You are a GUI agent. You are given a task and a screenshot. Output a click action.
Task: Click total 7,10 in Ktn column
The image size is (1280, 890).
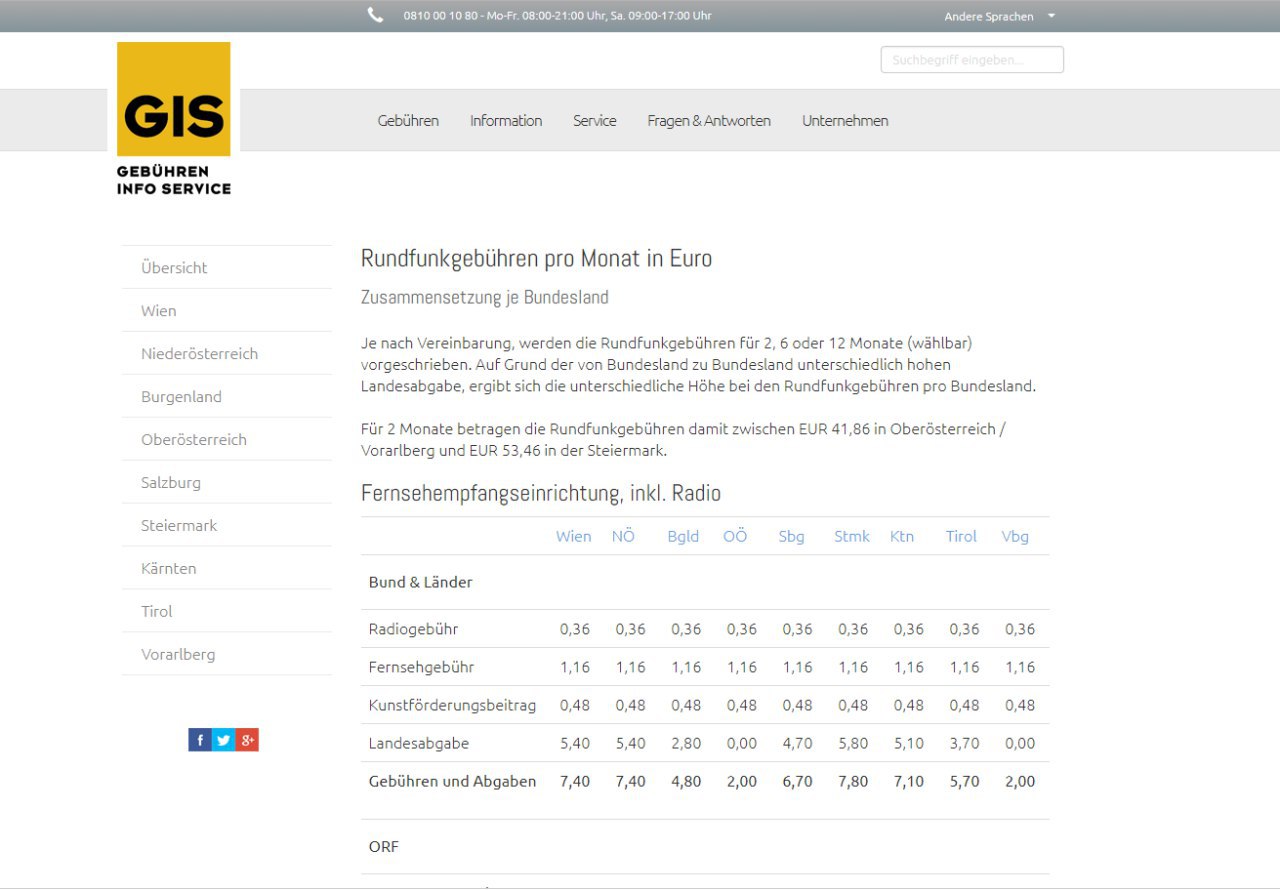click(909, 781)
